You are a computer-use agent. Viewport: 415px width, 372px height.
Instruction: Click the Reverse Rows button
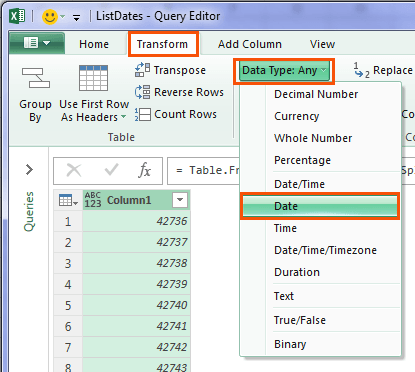pos(179,92)
